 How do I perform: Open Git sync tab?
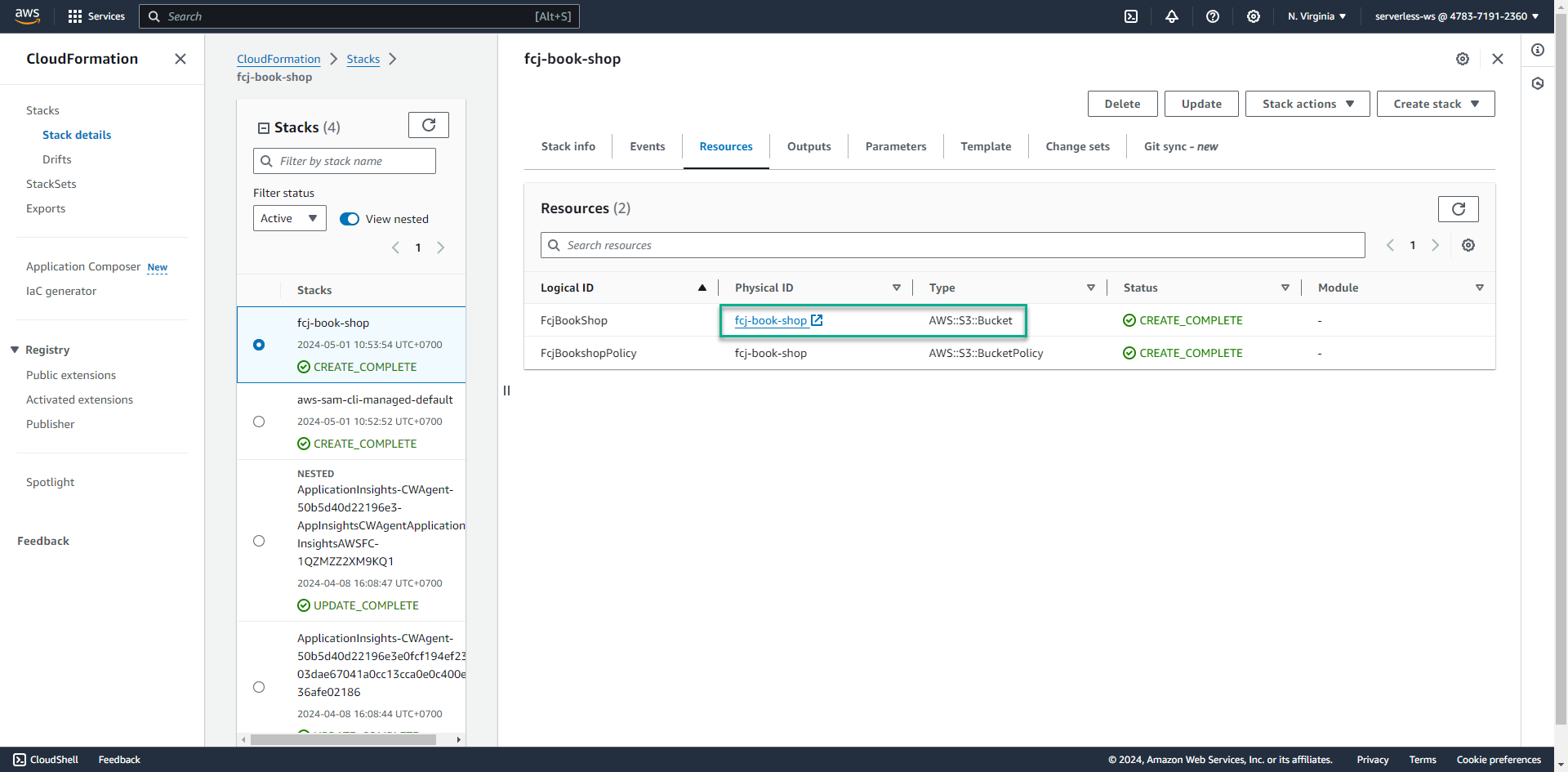(x=1181, y=146)
